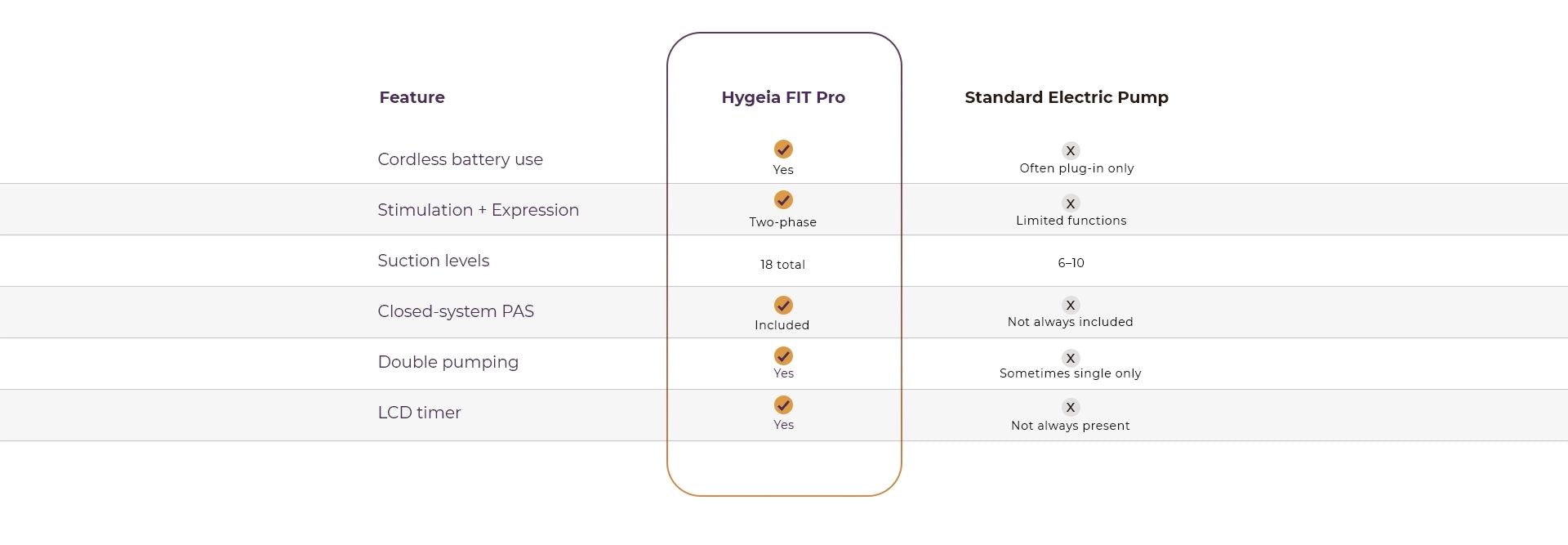Image resolution: width=1568 pixels, height=545 pixels.
Task: Click the Two-phase orange checkmark icon
Action: pos(783,199)
